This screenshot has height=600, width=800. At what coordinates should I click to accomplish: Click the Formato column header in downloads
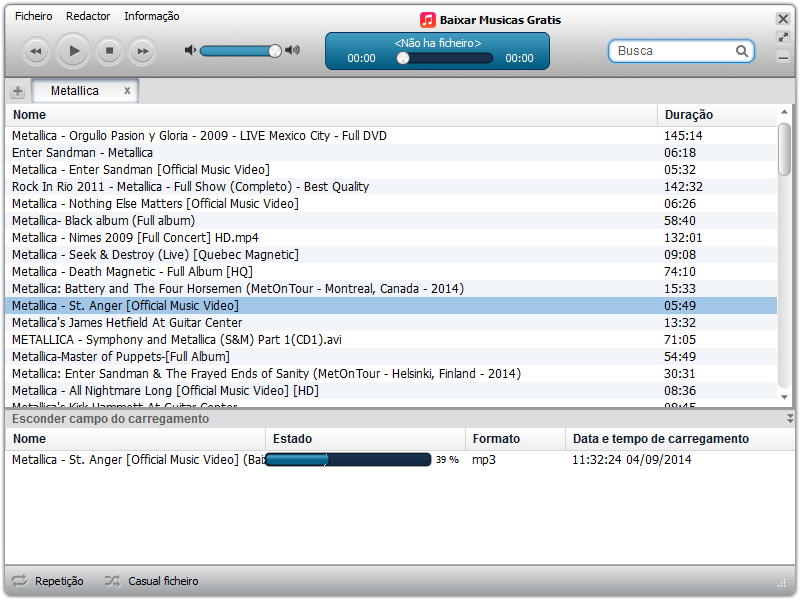coord(515,439)
